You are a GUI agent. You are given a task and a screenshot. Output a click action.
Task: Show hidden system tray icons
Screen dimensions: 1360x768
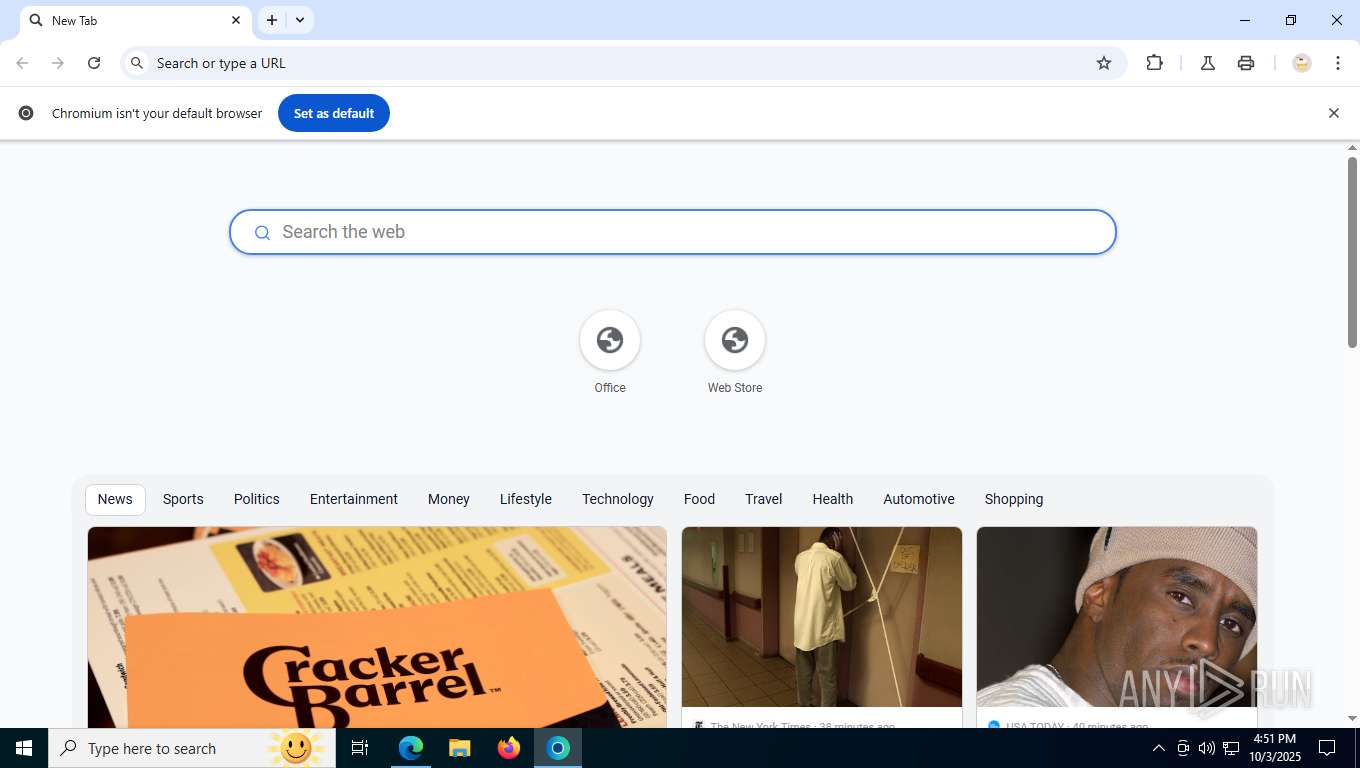tap(1159, 748)
